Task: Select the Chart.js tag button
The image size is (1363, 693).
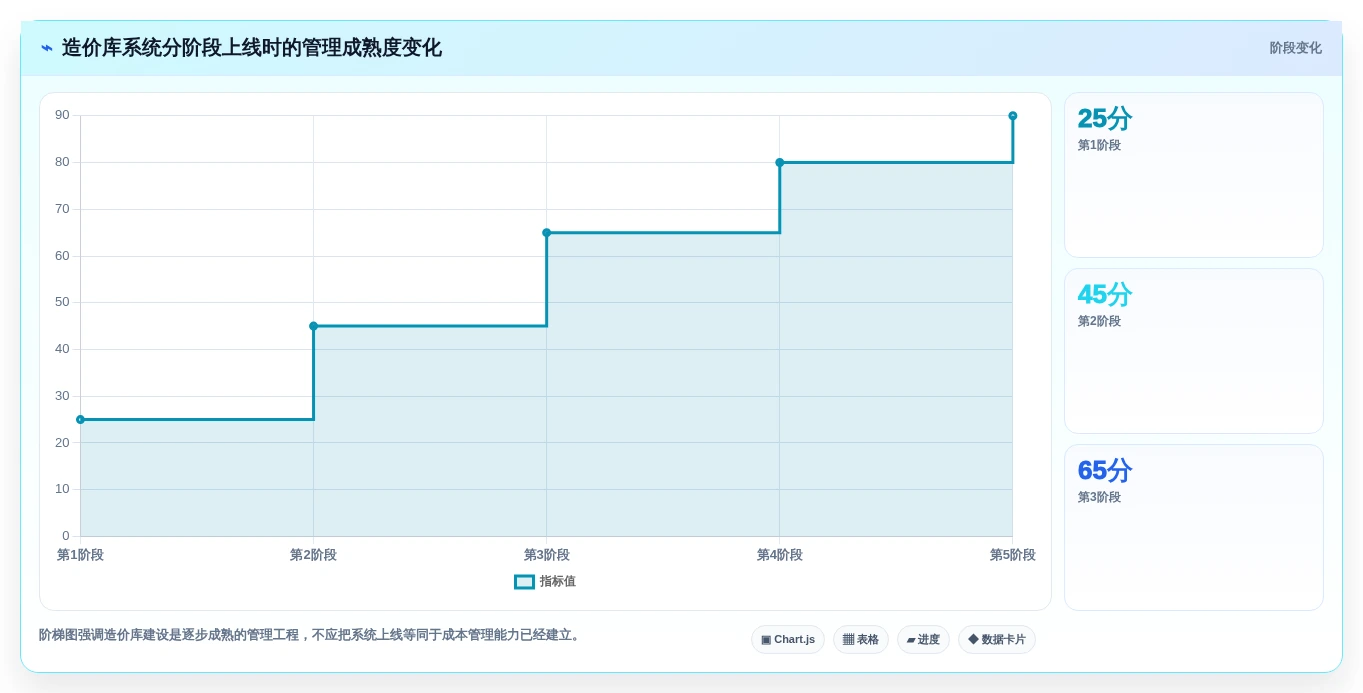Action: [x=788, y=640]
